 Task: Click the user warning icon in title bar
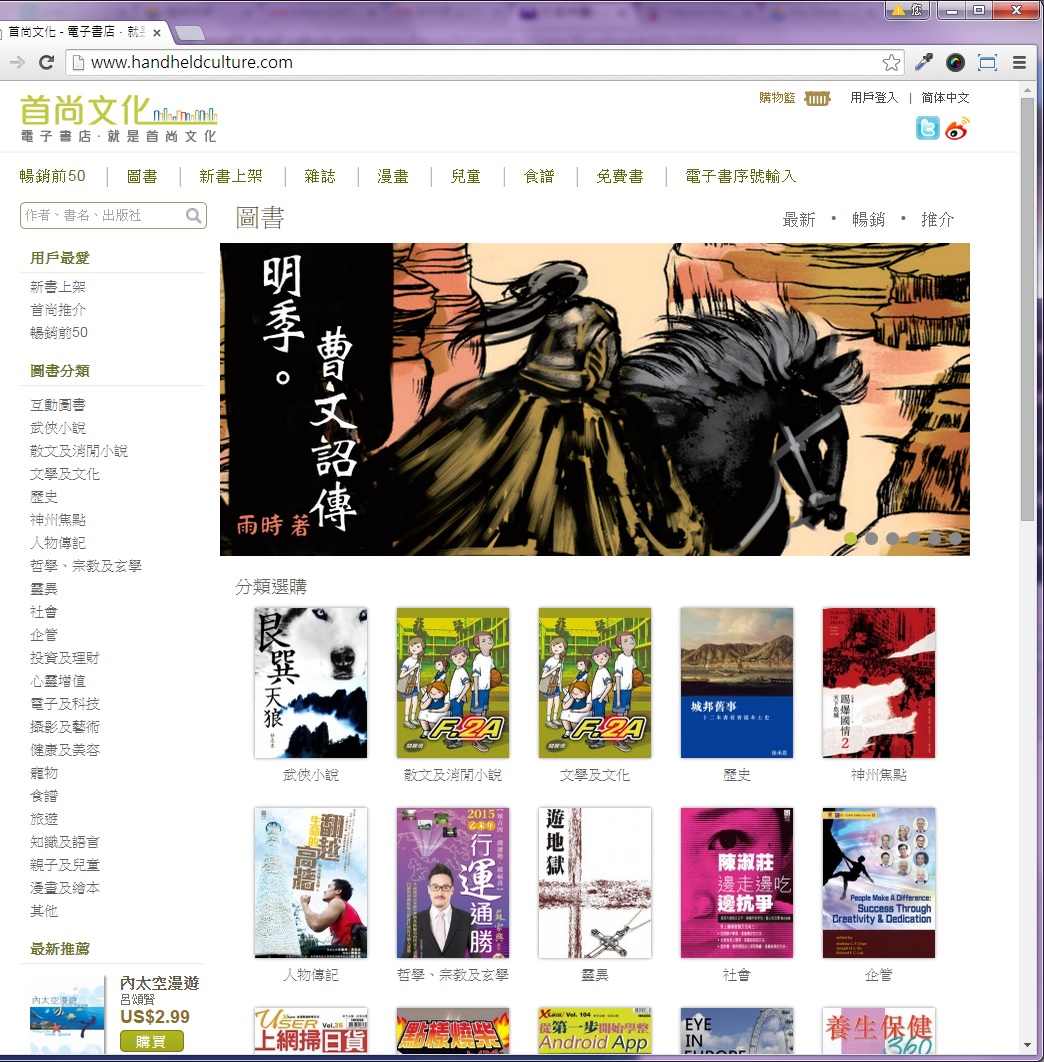click(907, 10)
